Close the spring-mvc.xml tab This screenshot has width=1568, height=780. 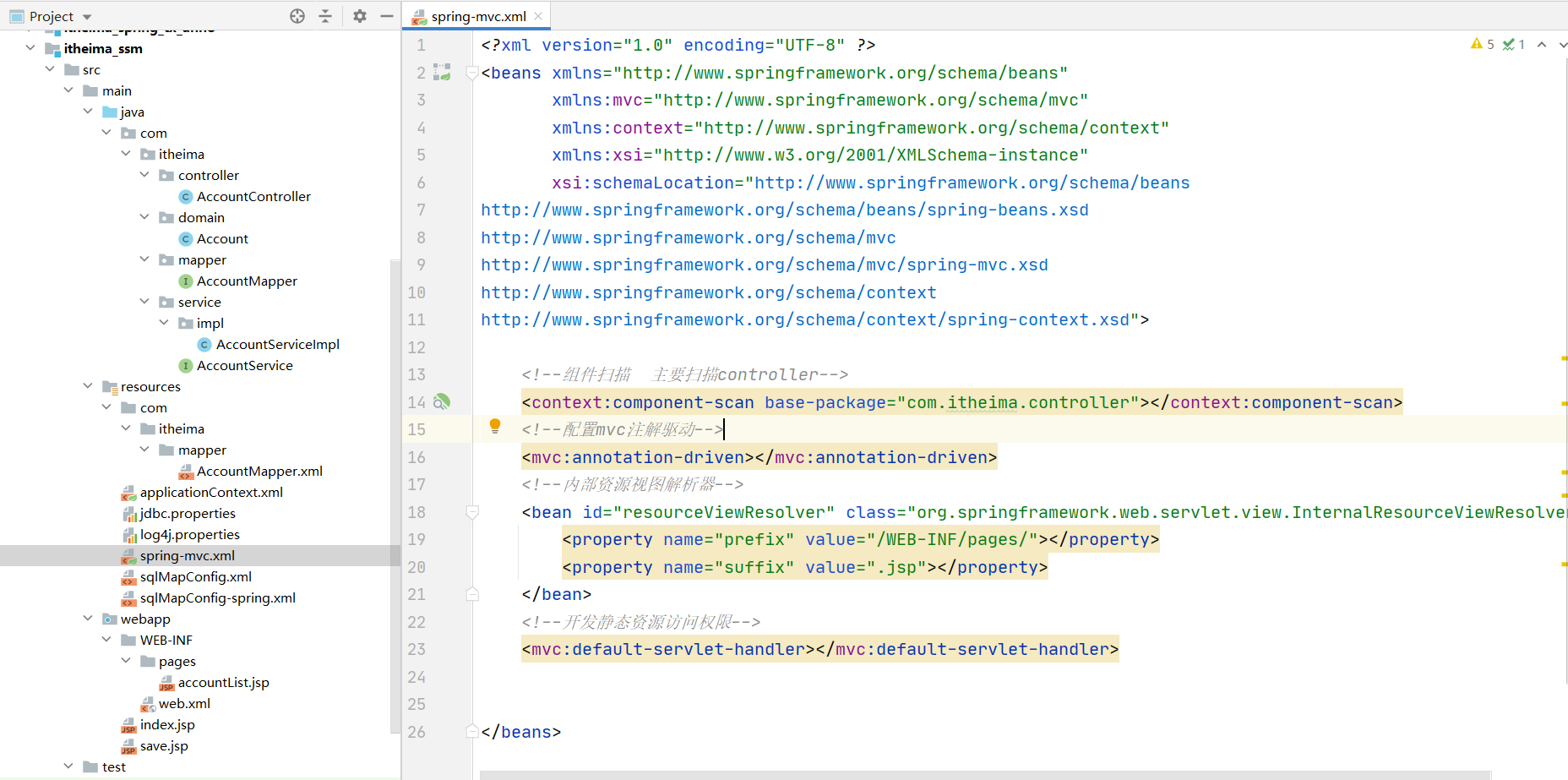point(538,16)
